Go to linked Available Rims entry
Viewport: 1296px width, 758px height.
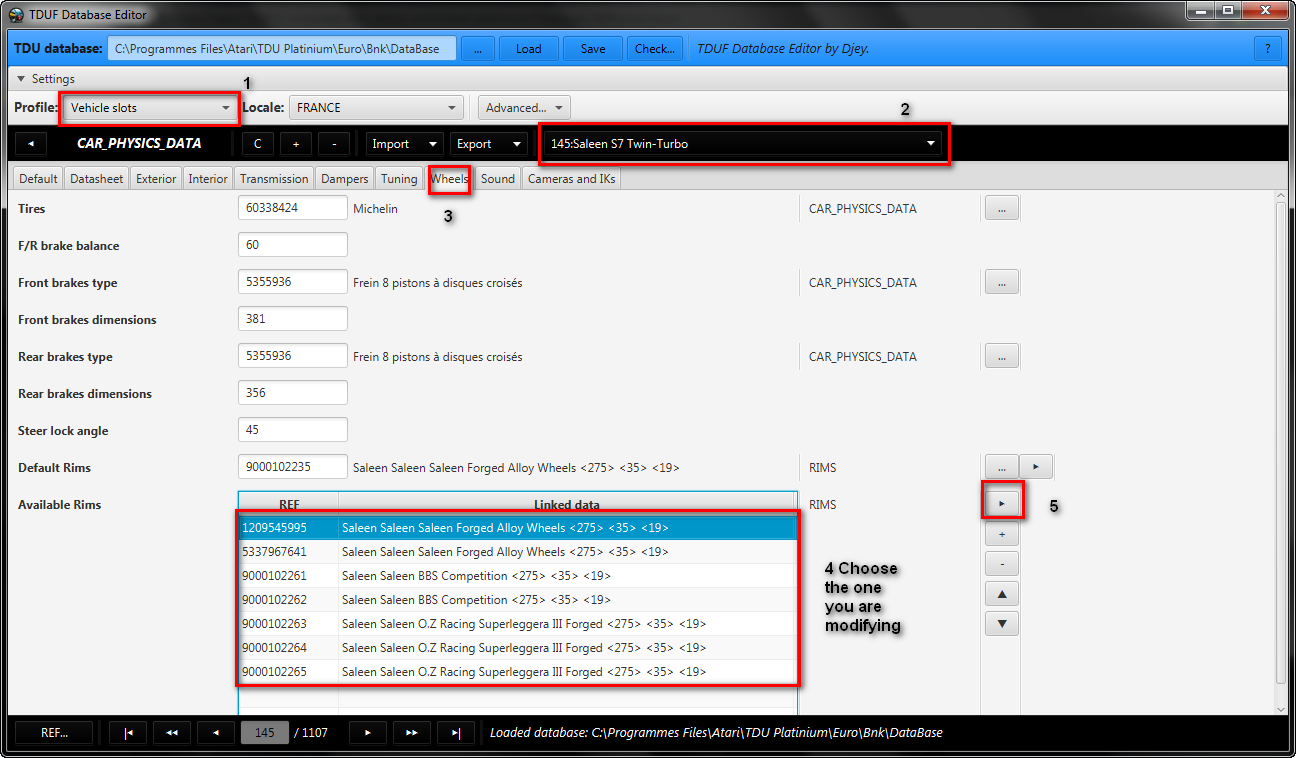click(x=1002, y=504)
